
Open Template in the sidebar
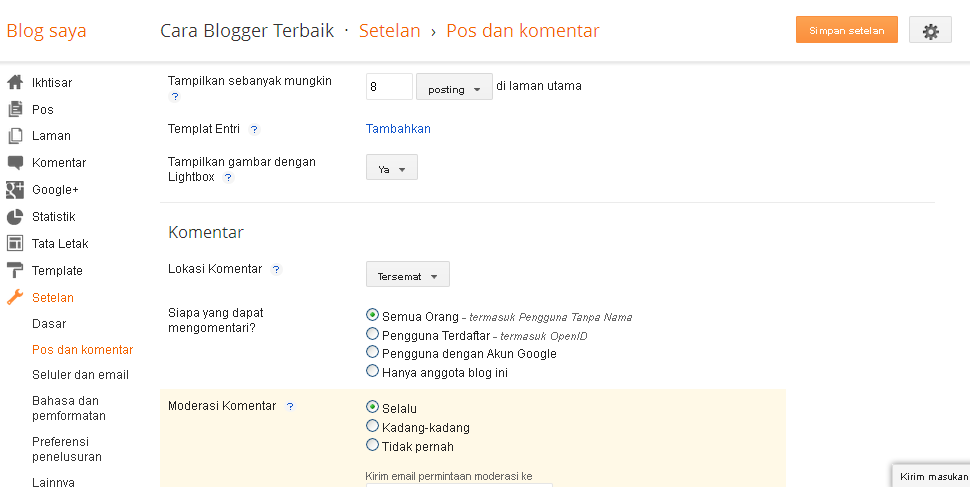[57, 271]
